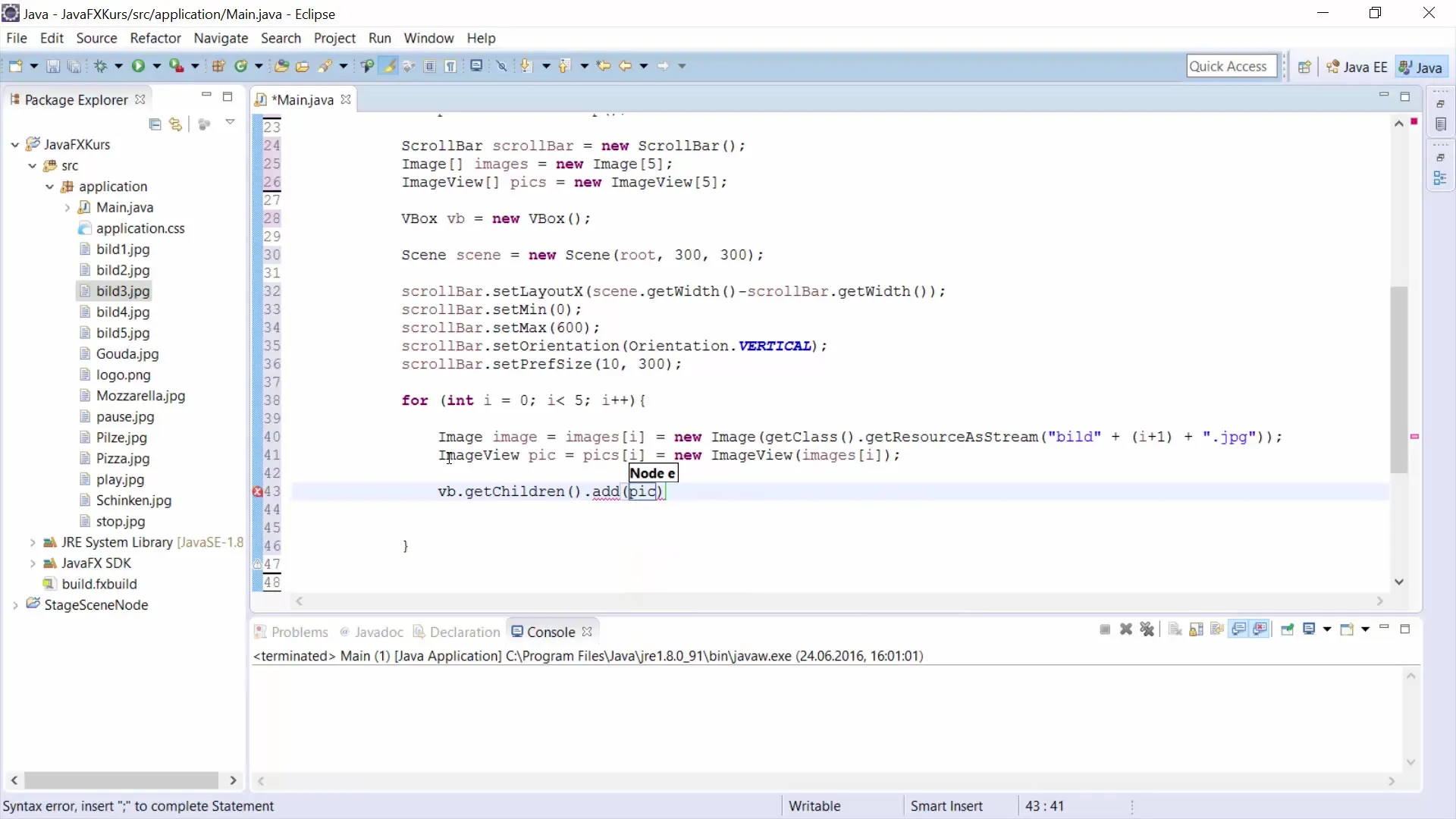Image resolution: width=1456 pixels, height=819 pixels.
Task: Open the dropdown next to the New icon
Action: tap(34, 67)
